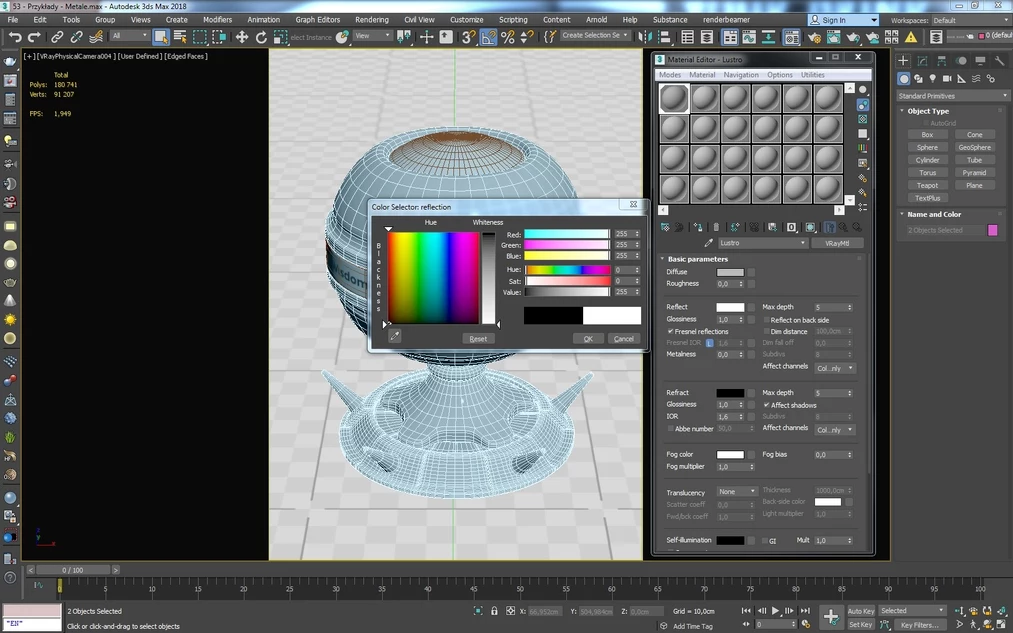The width and height of the screenshot is (1013, 633).
Task: Activate the Select and Rotate tool
Action: 261,37
